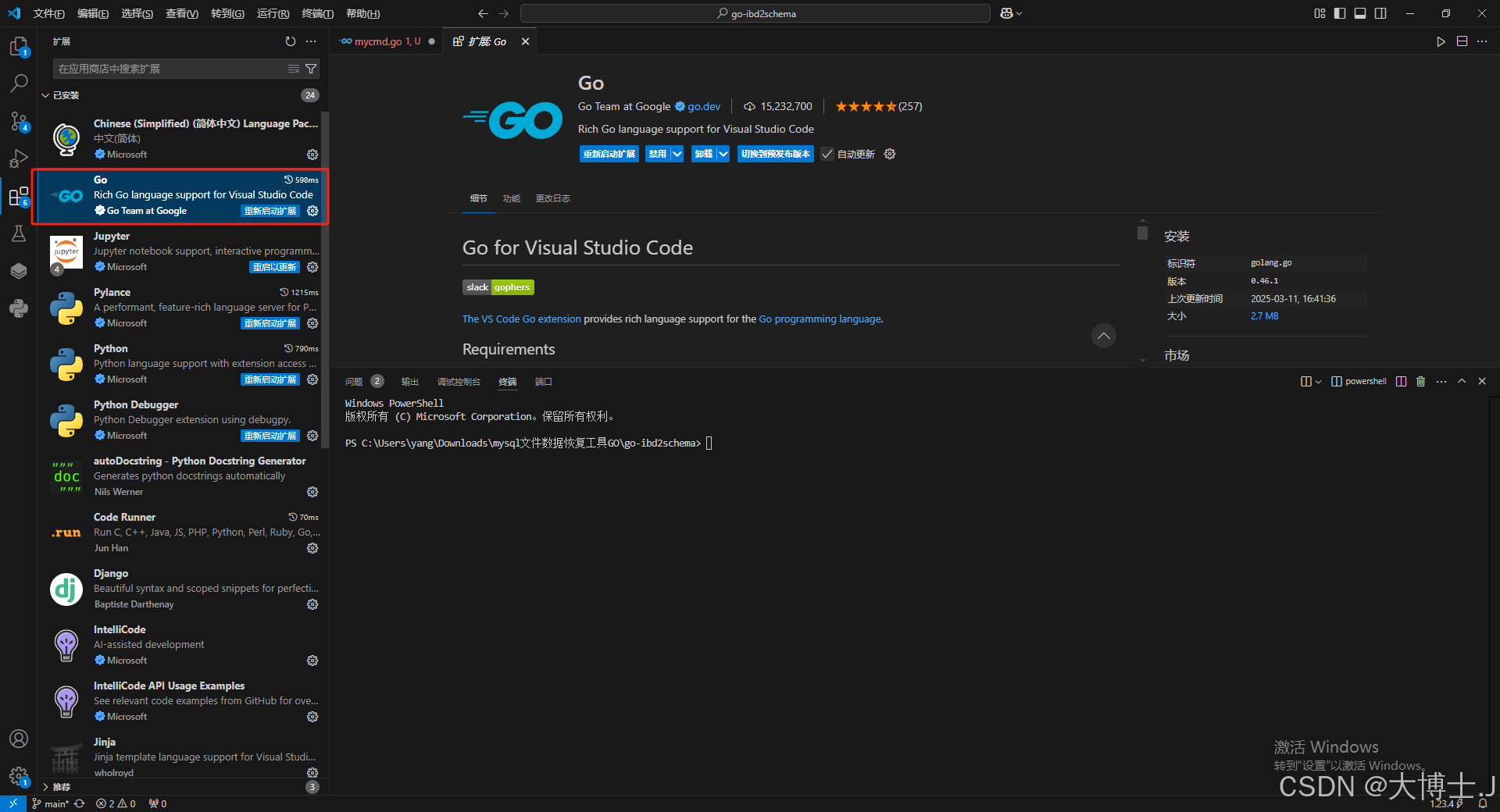The height and width of the screenshot is (812, 1500).
Task: Open customize layout control
Action: point(1320,13)
